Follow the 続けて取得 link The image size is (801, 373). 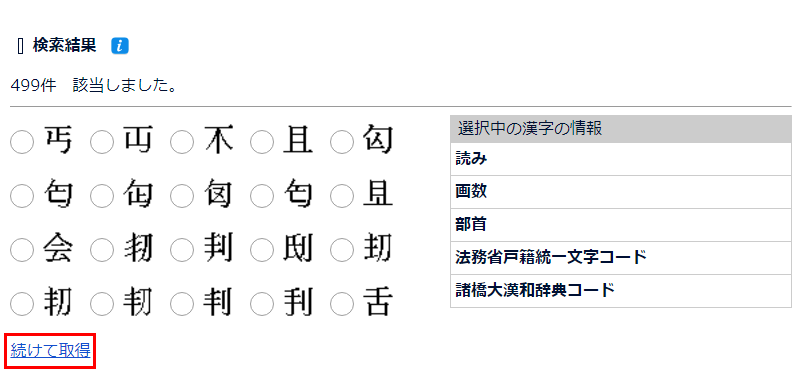[x=50, y=351]
